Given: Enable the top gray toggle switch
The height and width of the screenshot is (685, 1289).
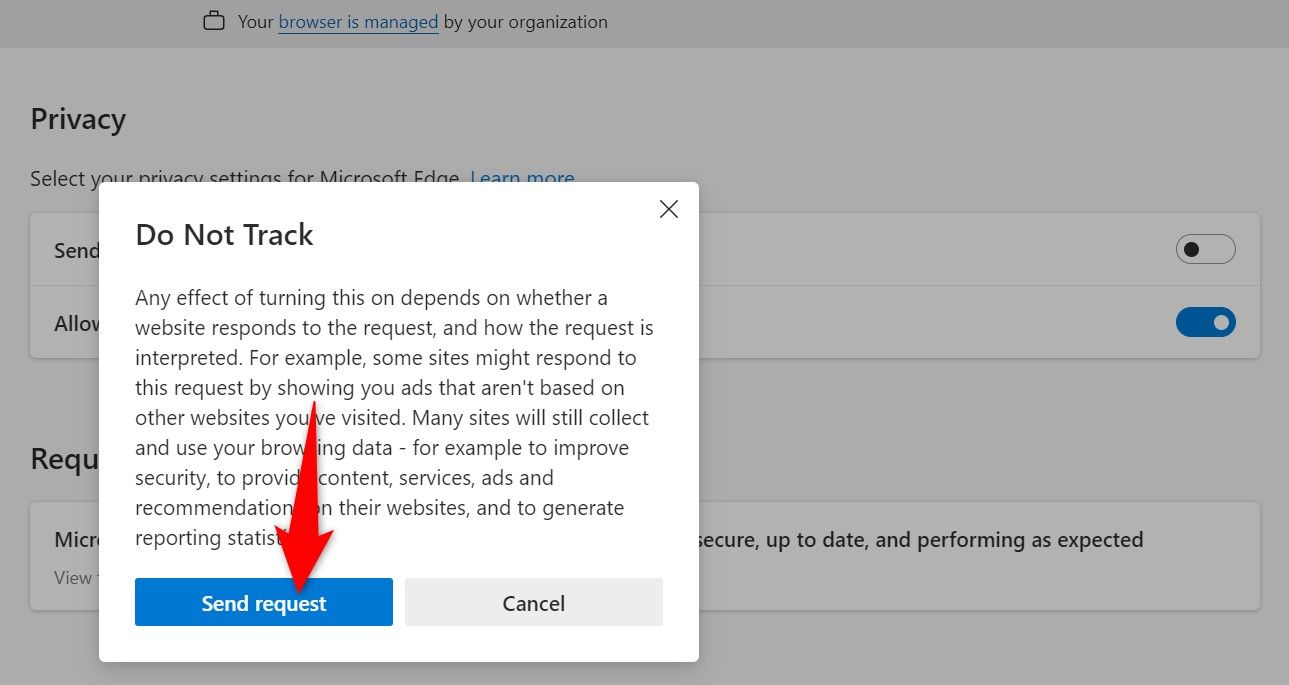Looking at the screenshot, I should pos(1206,249).
